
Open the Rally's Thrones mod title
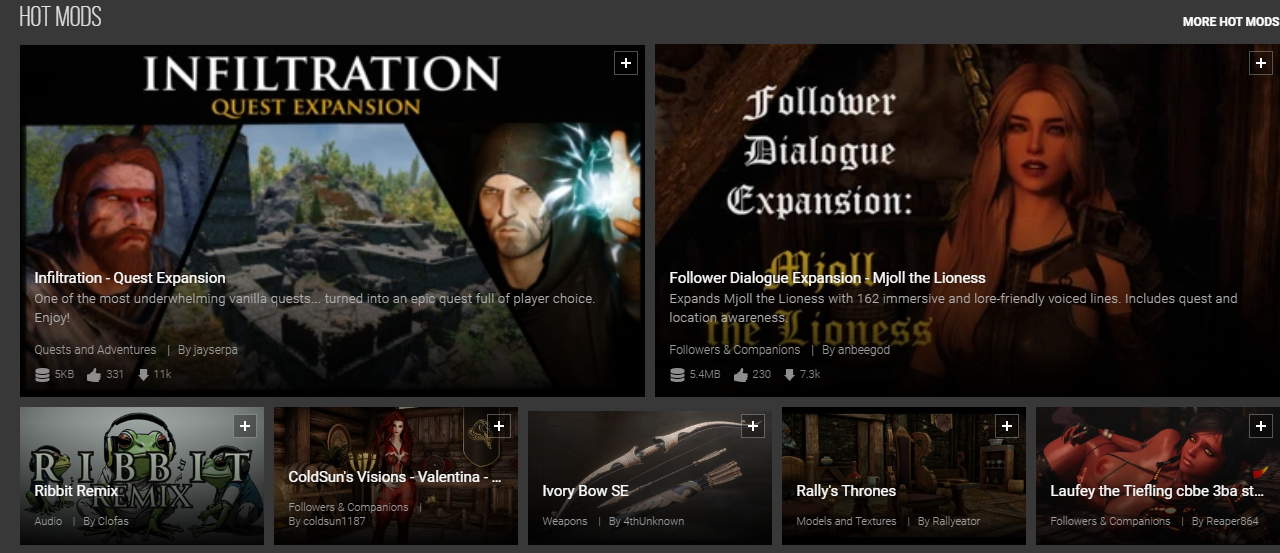(x=846, y=491)
